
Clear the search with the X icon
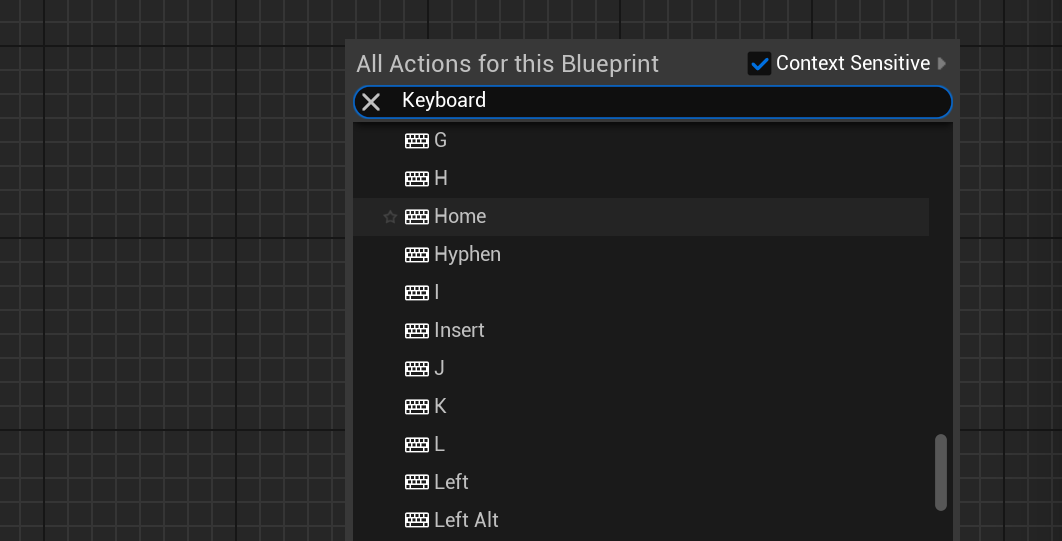click(x=371, y=102)
